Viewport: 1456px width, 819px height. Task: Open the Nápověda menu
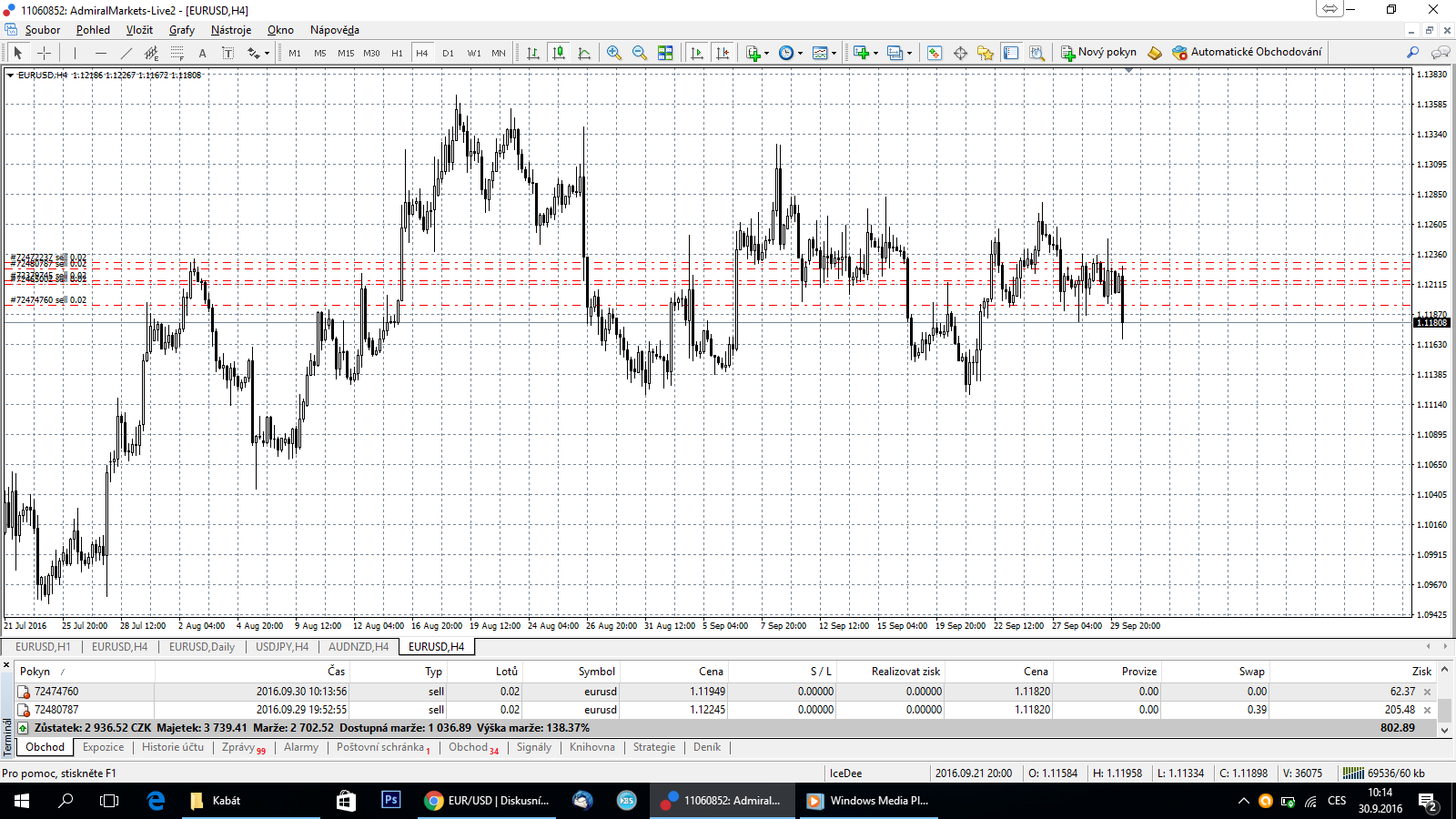335,30
